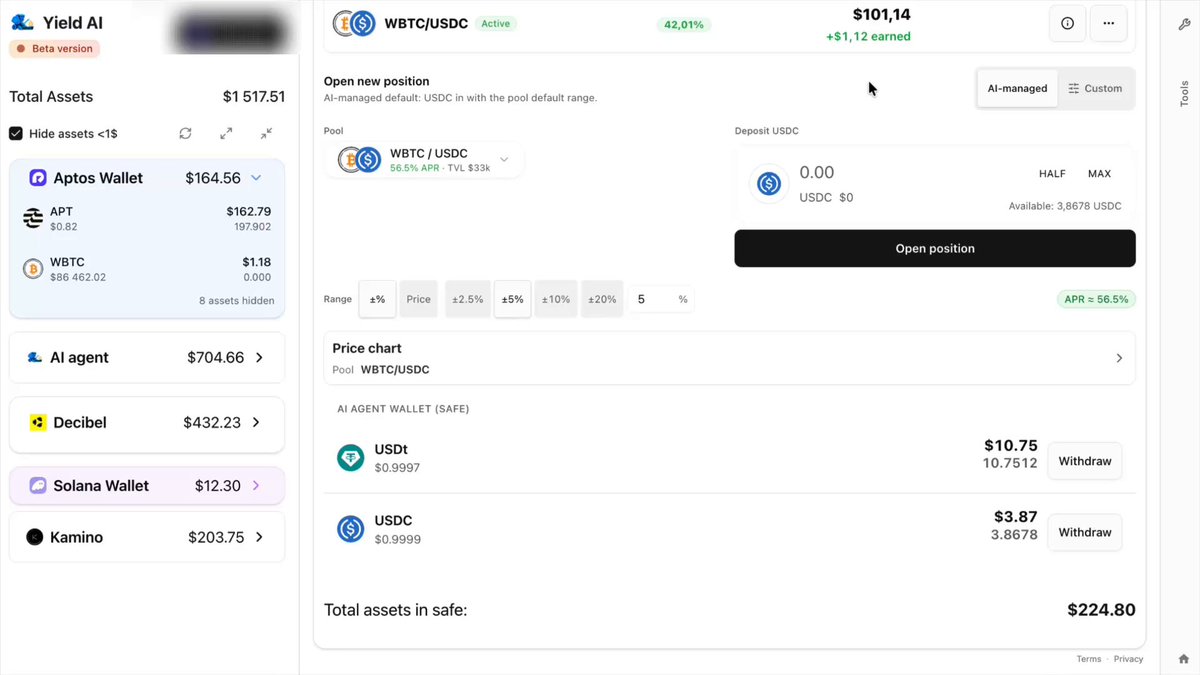Open the Tools wrench icon
This screenshot has width=1200, height=675.
(1184, 23)
